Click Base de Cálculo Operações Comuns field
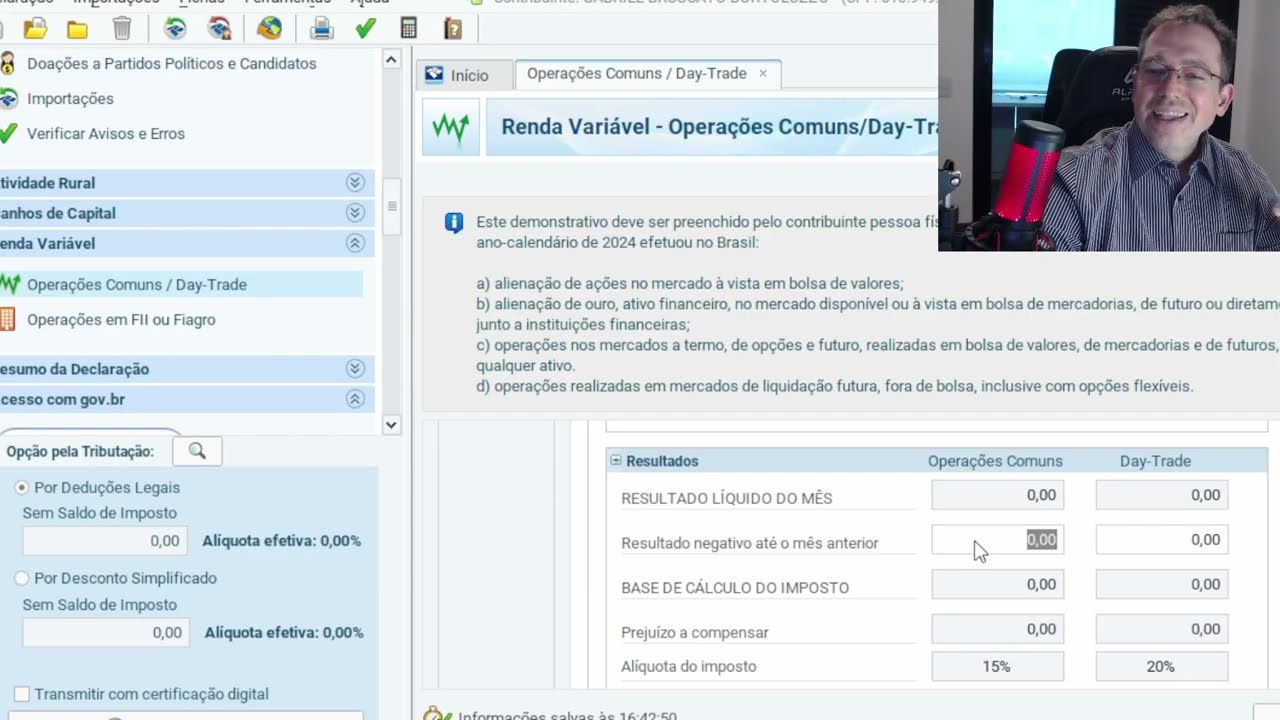The image size is (1280, 720). click(997, 584)
